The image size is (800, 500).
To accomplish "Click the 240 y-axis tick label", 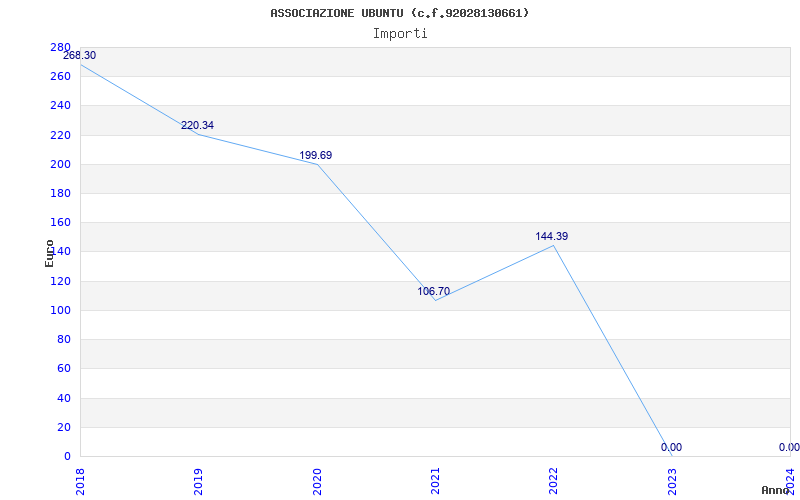I will click(x=61, y=106).
